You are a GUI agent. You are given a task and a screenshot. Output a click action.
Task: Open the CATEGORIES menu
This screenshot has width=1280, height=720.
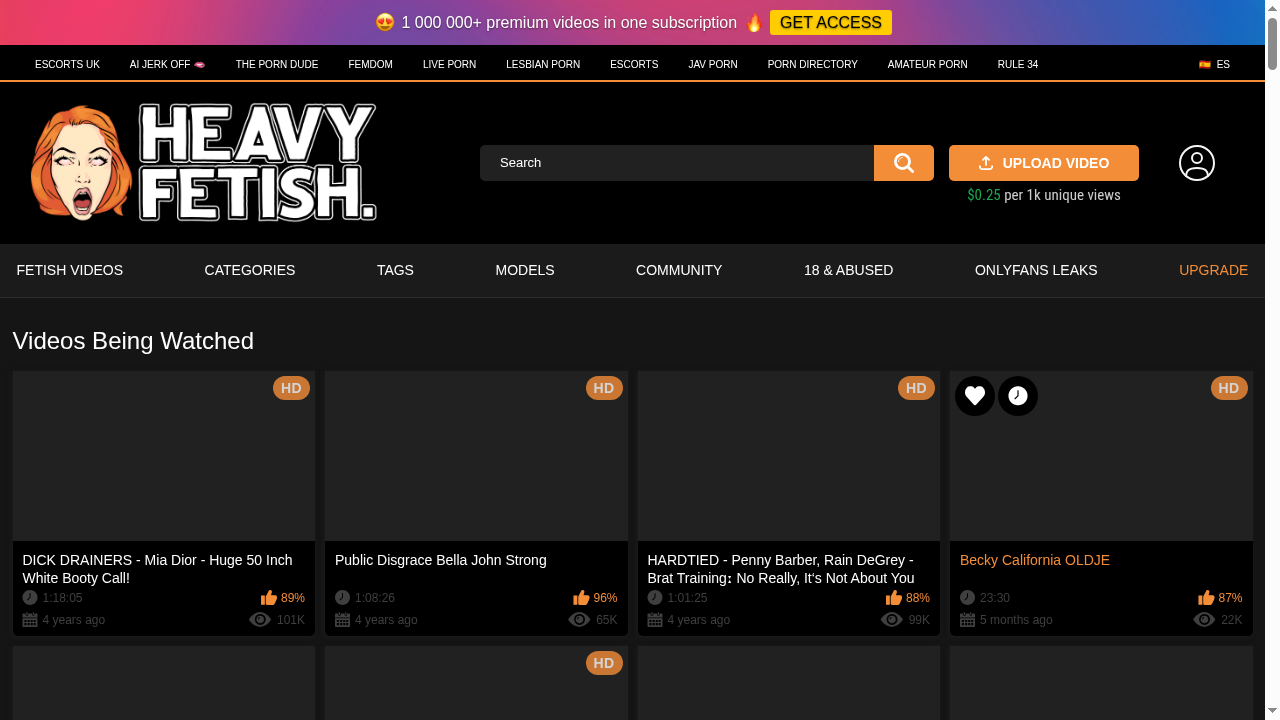click(x=249, y=270)
